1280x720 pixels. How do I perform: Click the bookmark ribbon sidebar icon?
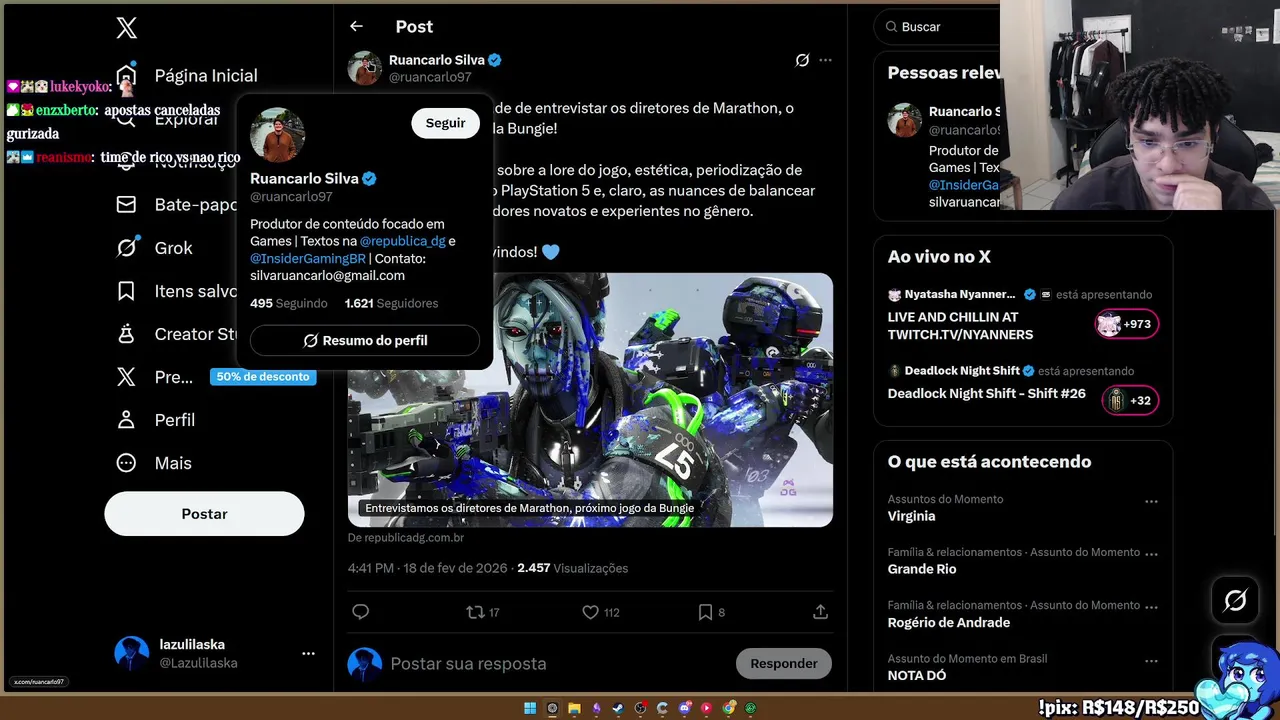pos(126,291)
